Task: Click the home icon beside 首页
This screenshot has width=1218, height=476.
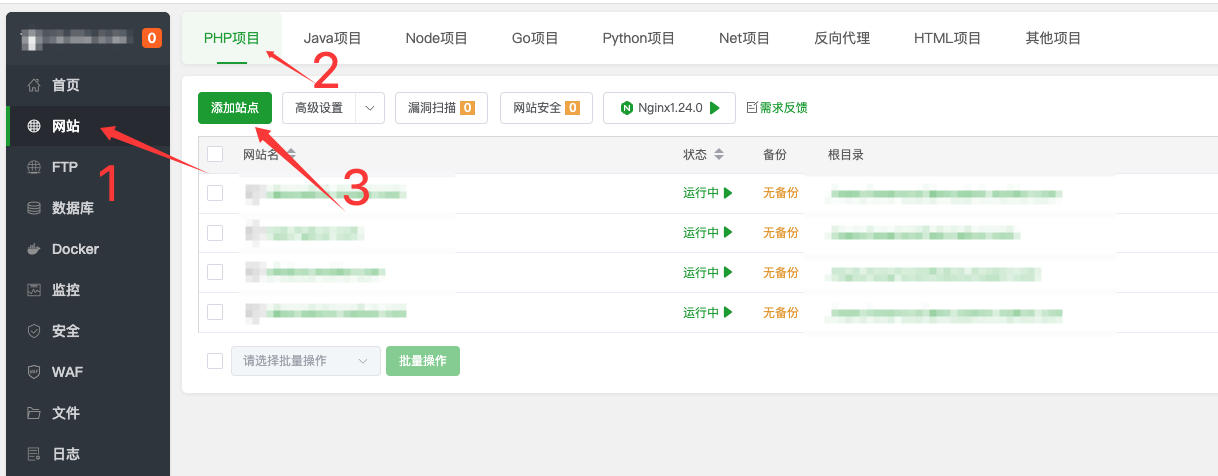Action: tap(34, 86)
